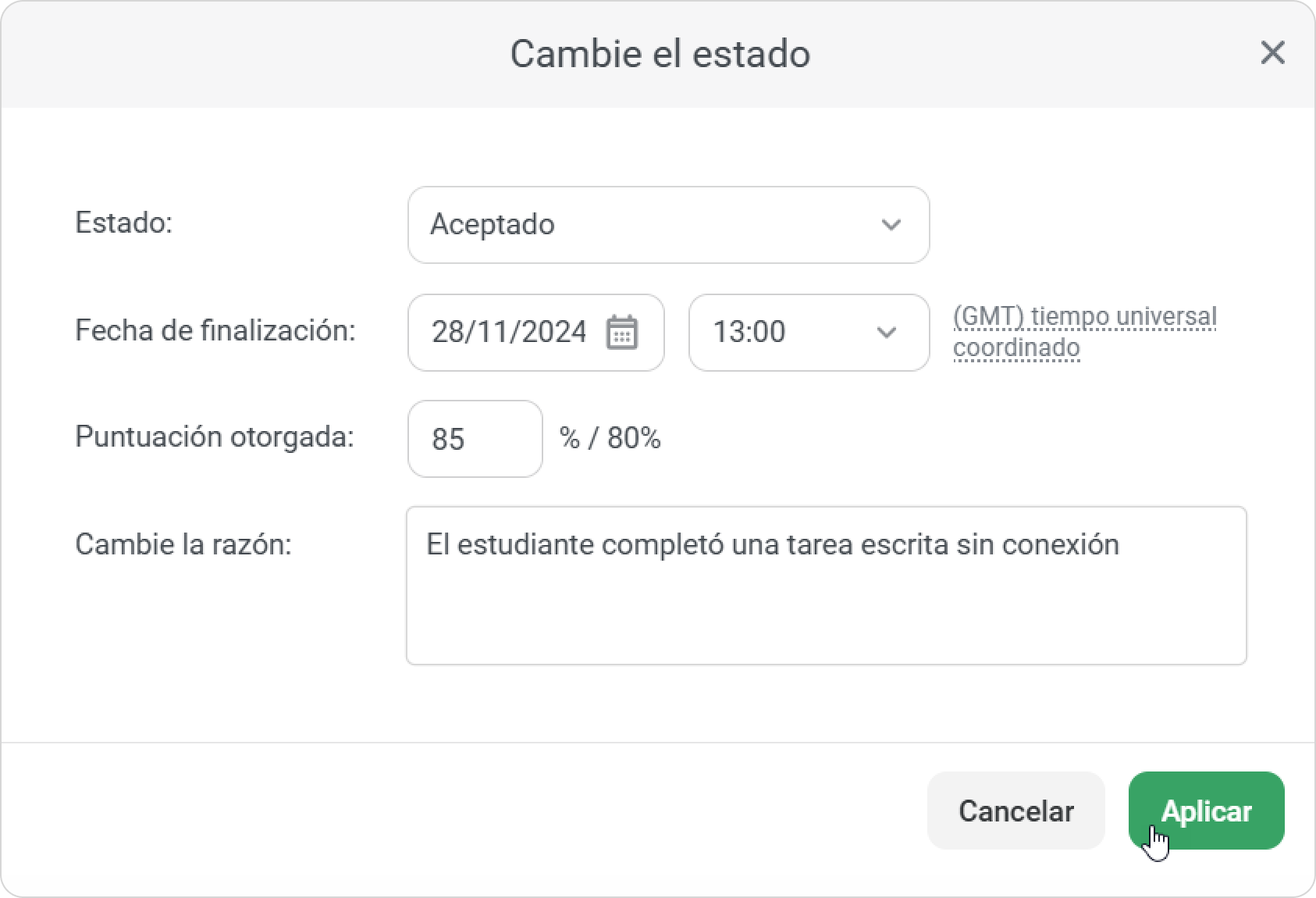Select the Puntuación otorgada: label

(215, 437)
